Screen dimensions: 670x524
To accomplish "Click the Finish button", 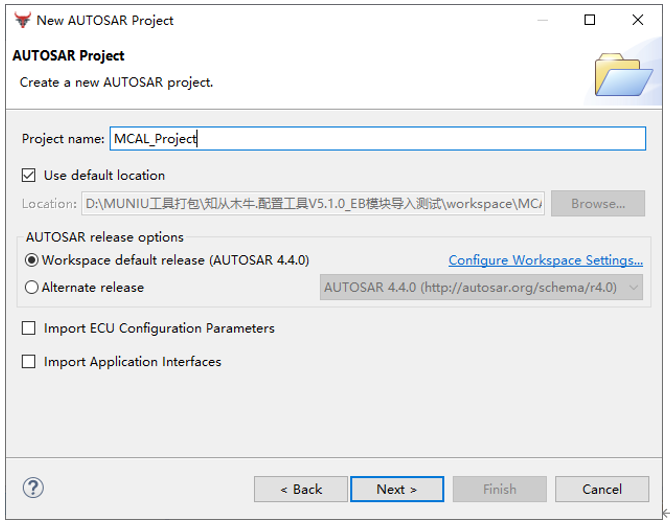I will point(500,489).
